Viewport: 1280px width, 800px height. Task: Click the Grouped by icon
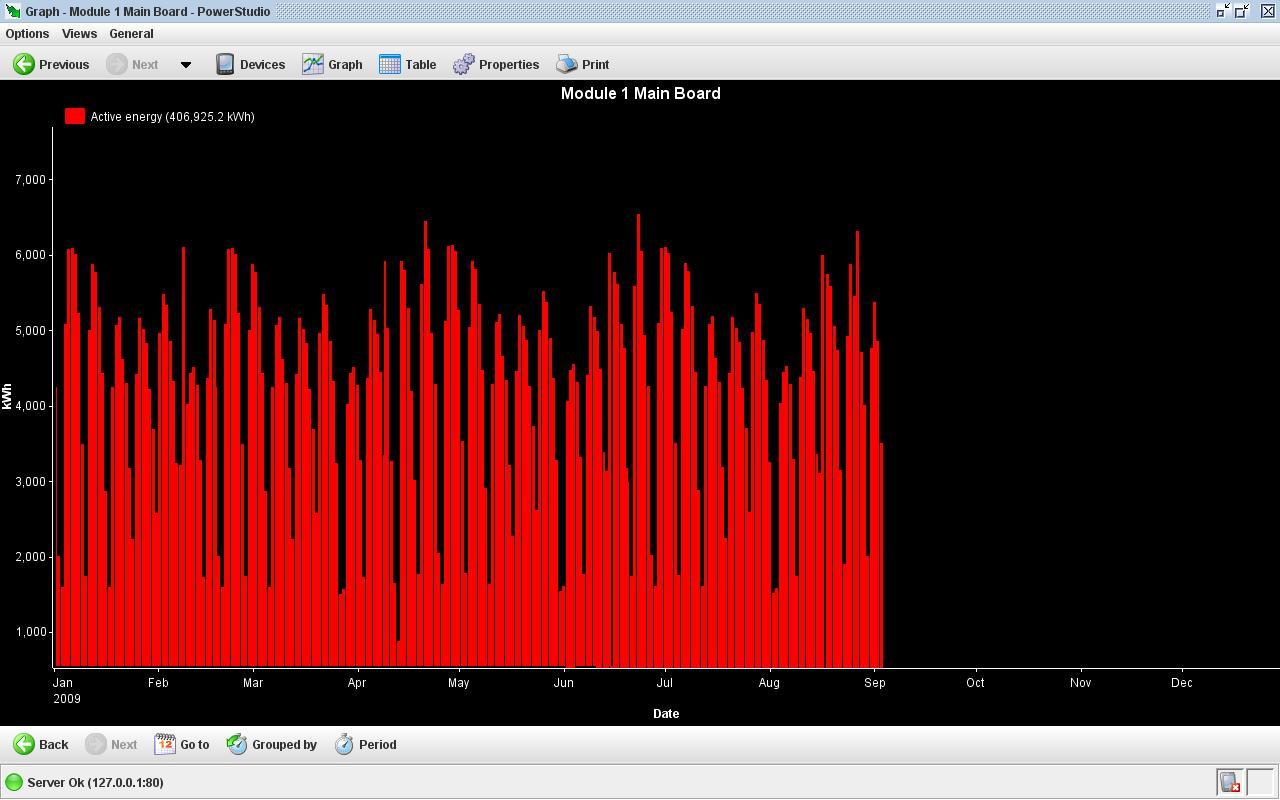(x=237, y=744)
